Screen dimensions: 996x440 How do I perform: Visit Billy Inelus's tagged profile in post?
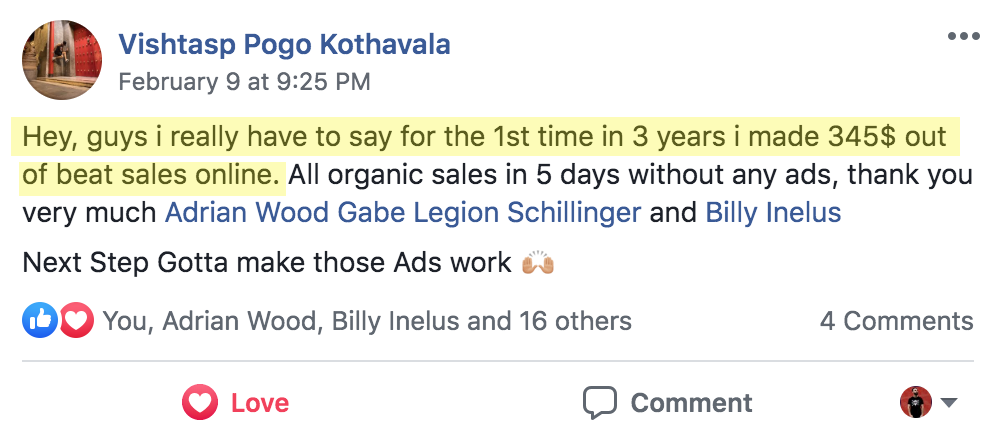coord(773,213)
